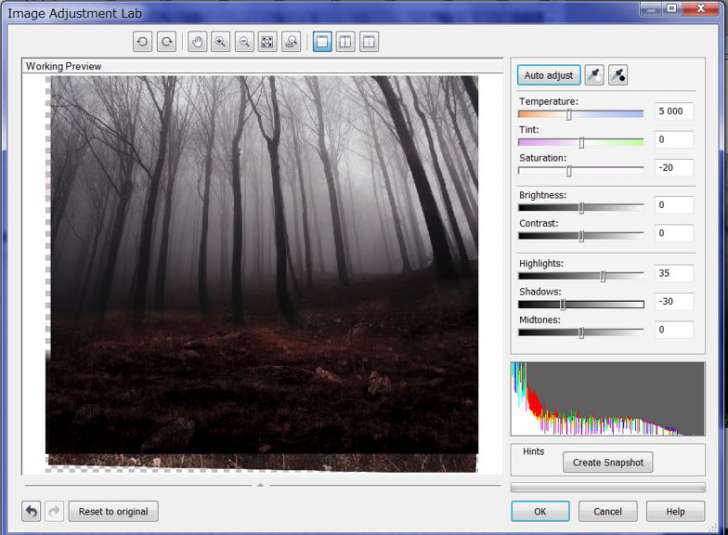Click the Highlights slider handle

603,277
